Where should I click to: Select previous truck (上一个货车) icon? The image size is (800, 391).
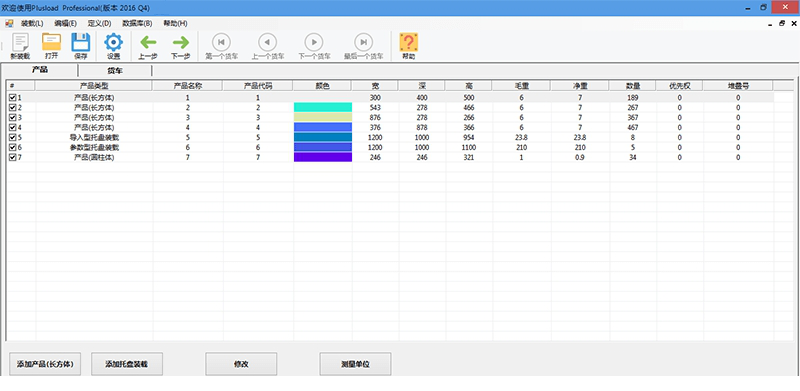click(x=267, y=42)
